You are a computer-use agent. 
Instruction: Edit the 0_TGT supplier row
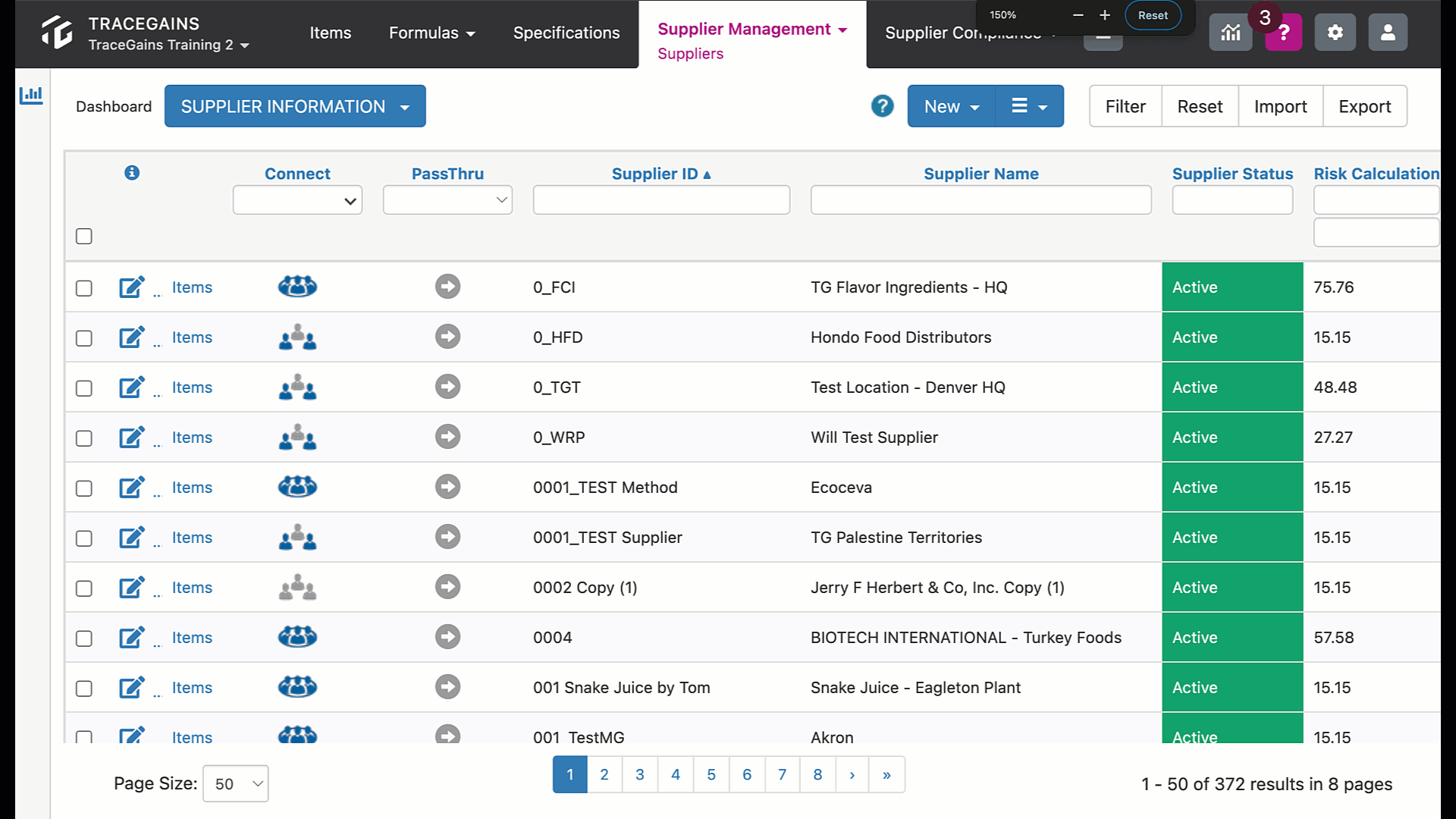point(132,387)
